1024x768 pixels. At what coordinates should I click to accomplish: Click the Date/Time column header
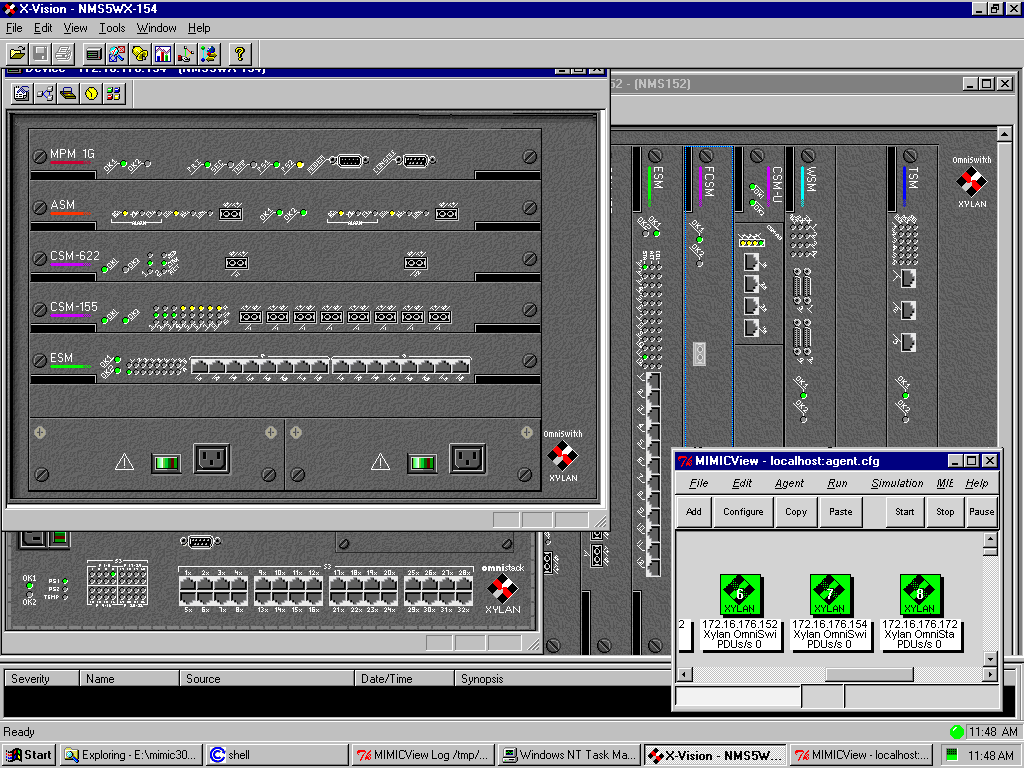tap(405, 679)
